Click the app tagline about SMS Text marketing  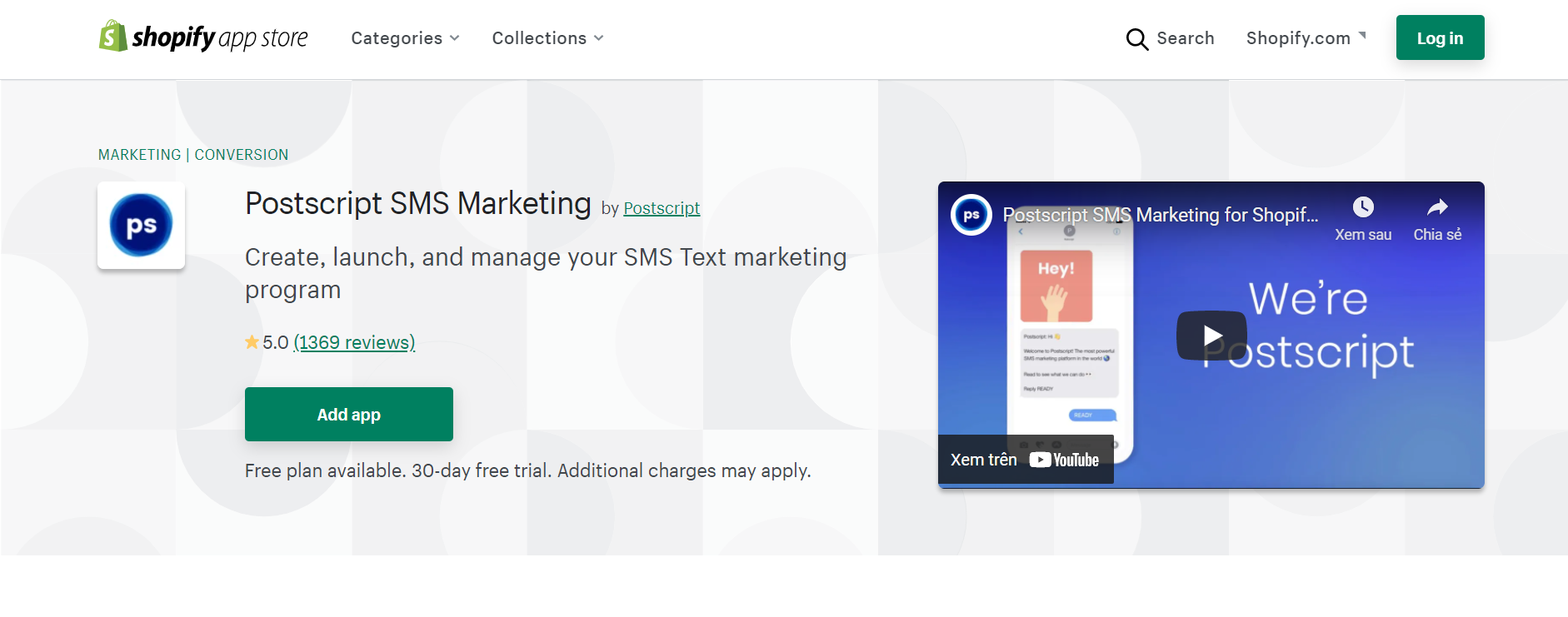tap(546, 273)
